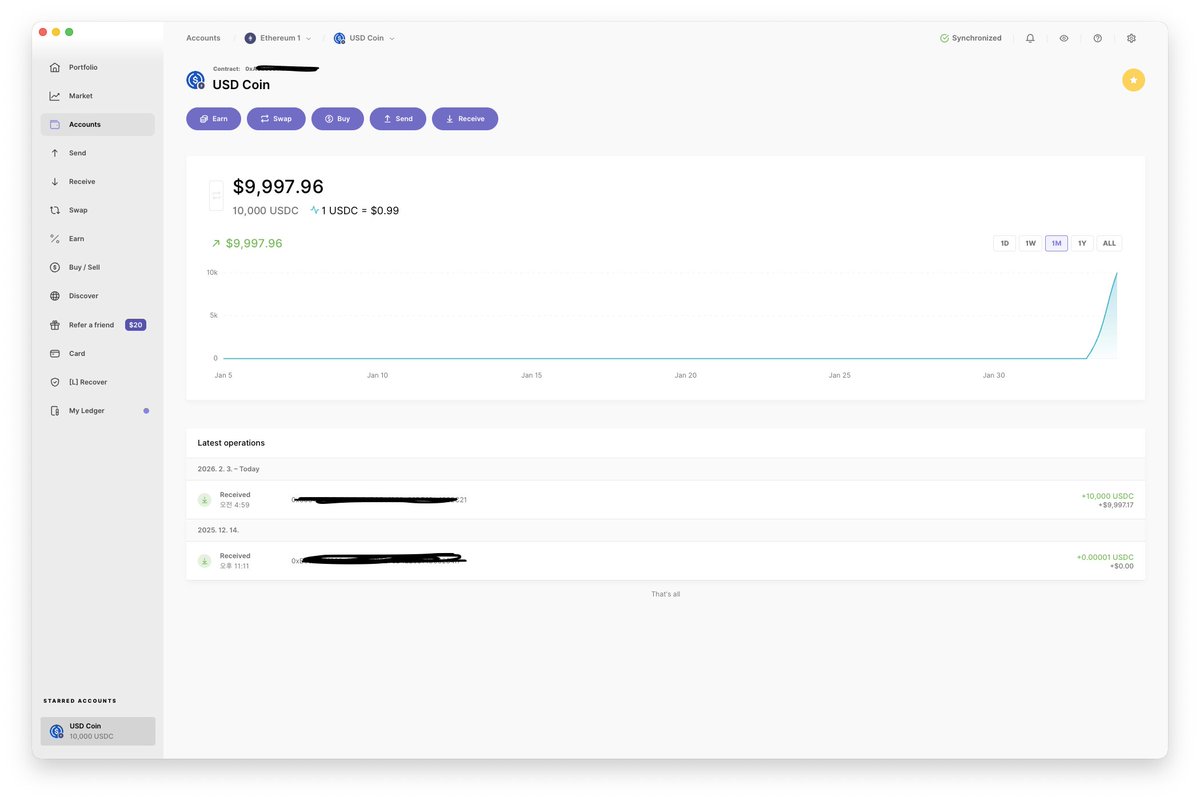This screenshot has width=1200, height=801.
Task: Select the 1M chart range
Action: click(x=1056, y=243)
